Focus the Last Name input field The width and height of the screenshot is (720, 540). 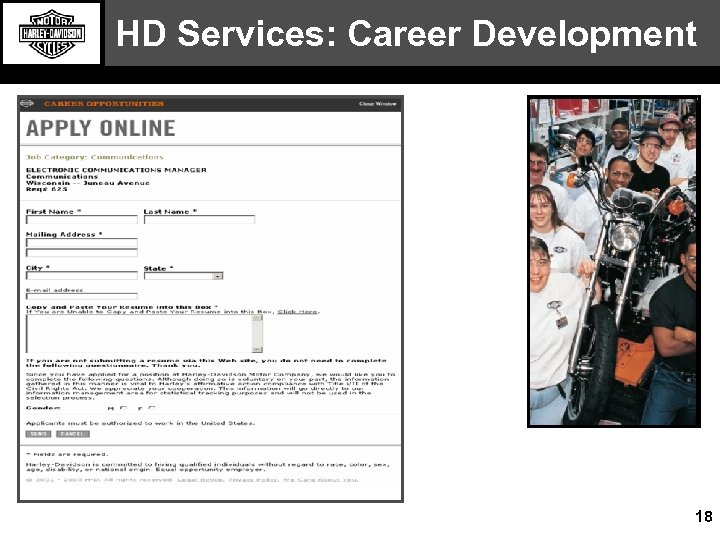[x=199, y=219]
